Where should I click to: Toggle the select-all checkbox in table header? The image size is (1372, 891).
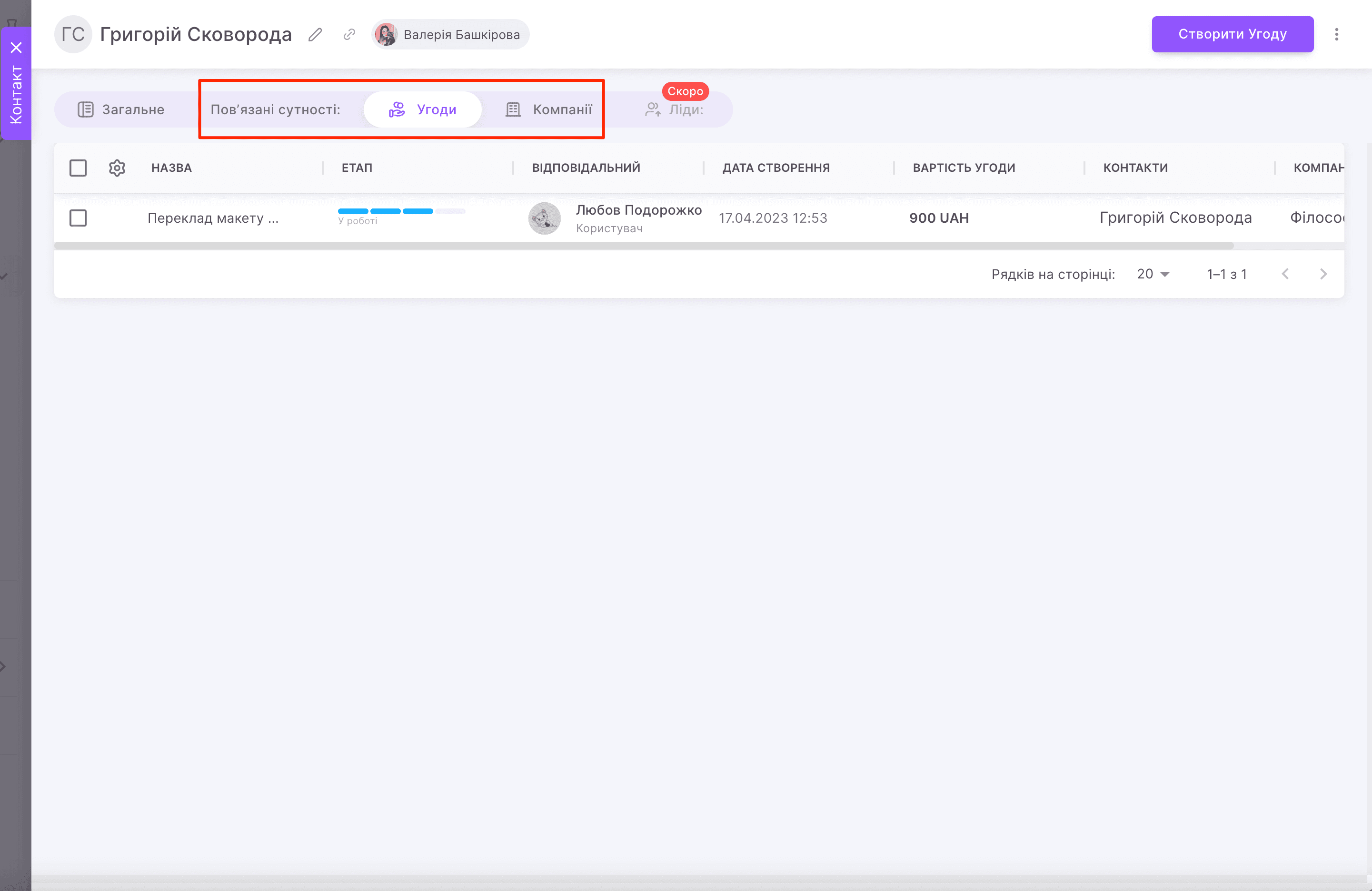pyautogui.click(x=78, y=168)
